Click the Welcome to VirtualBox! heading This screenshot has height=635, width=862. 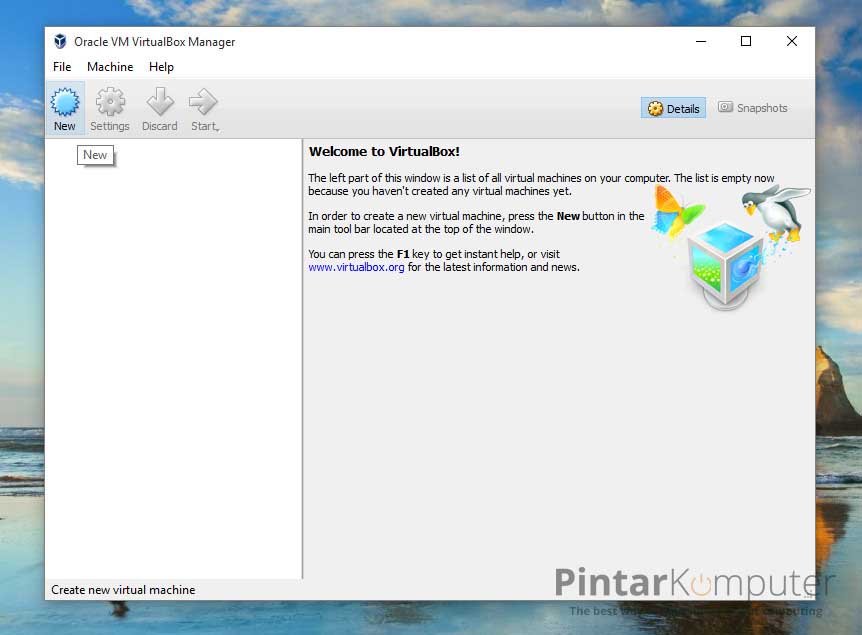[384, 152]
